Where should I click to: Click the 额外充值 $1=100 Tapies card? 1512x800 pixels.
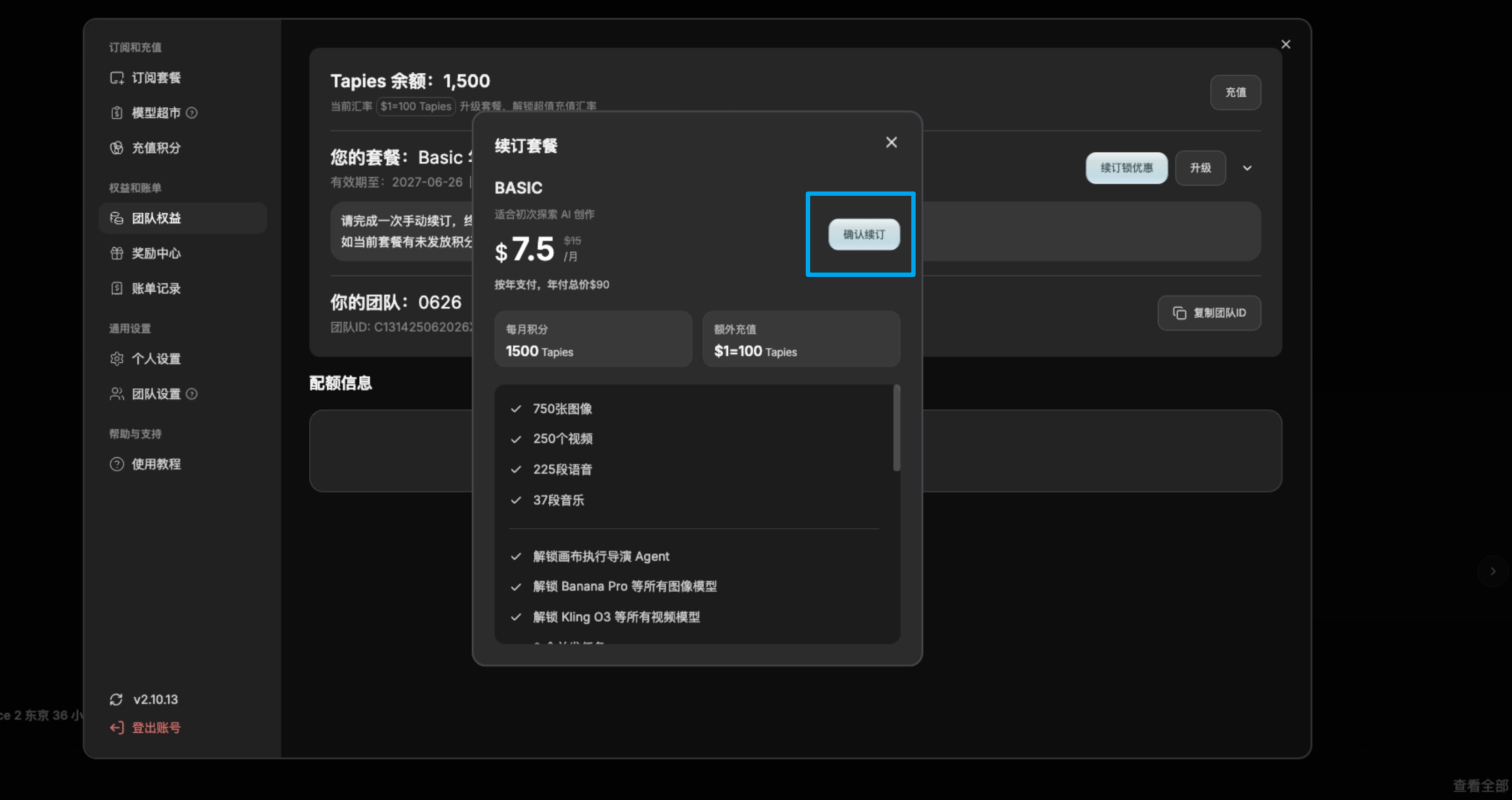[x=801, y=339]
